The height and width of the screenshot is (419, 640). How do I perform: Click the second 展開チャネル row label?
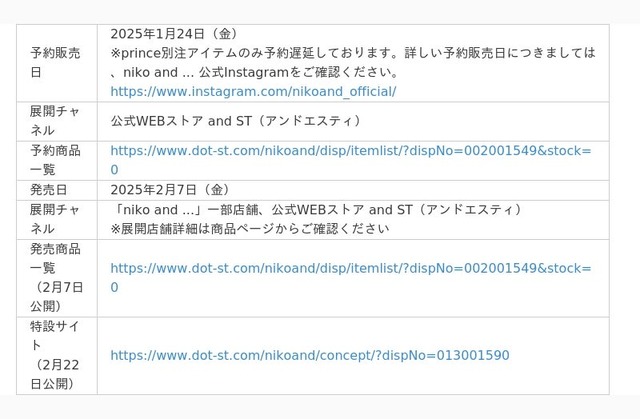tap(54, 219)
